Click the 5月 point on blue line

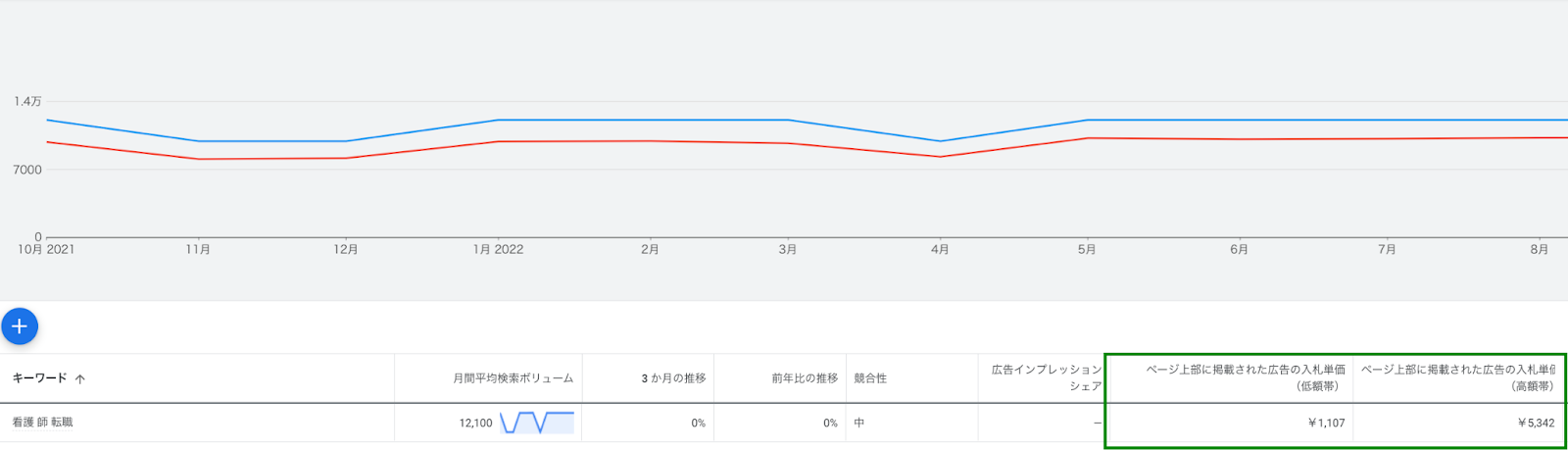tap(1087, 120)
